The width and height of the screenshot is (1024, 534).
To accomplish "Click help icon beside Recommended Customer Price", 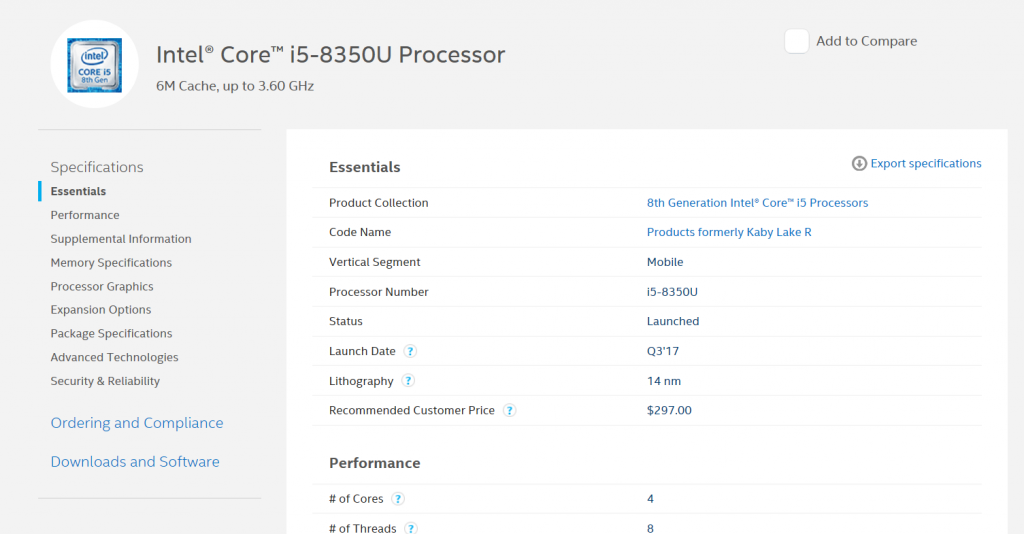I will click(509, 410).
